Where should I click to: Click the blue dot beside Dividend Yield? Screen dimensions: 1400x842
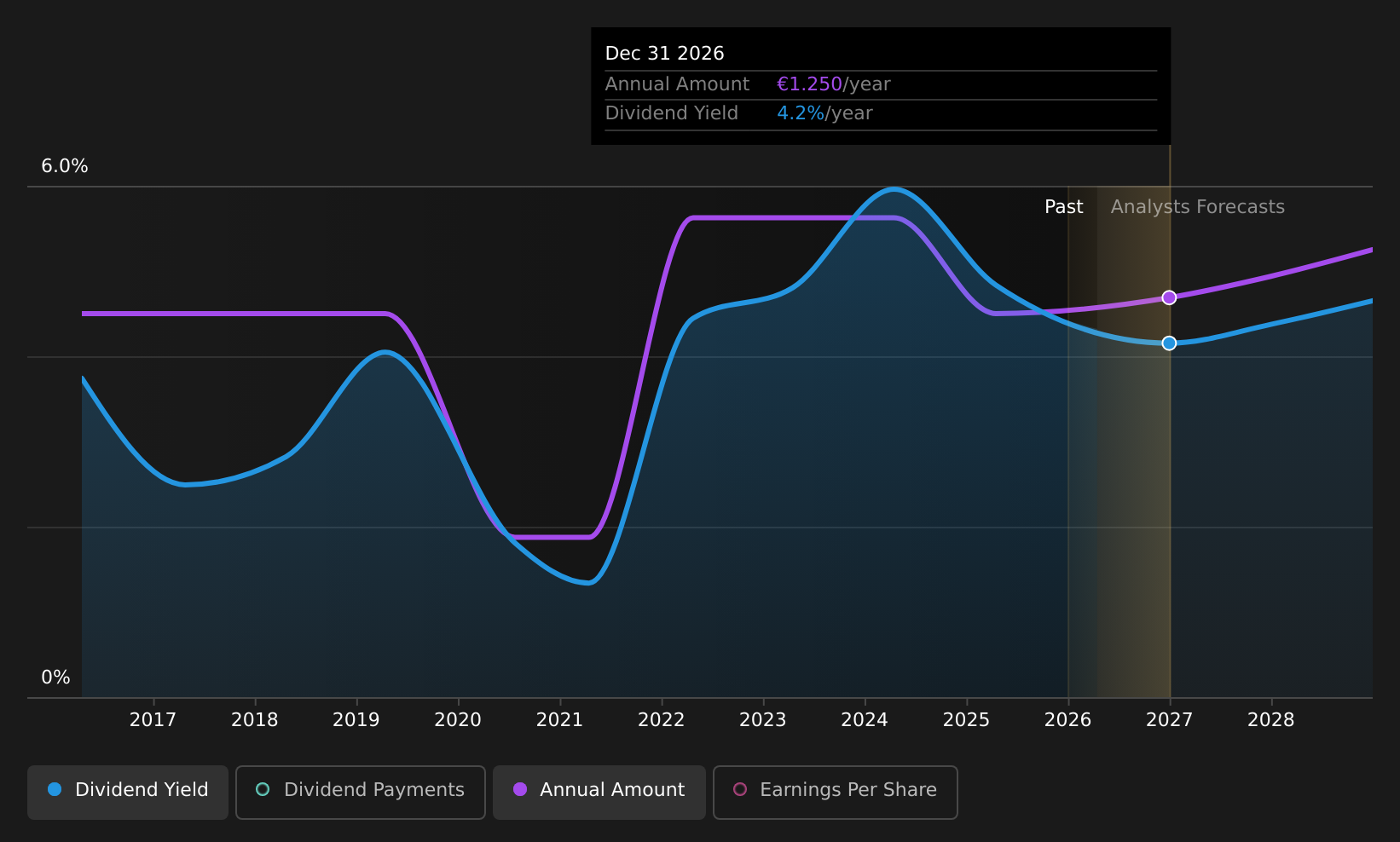55,790
